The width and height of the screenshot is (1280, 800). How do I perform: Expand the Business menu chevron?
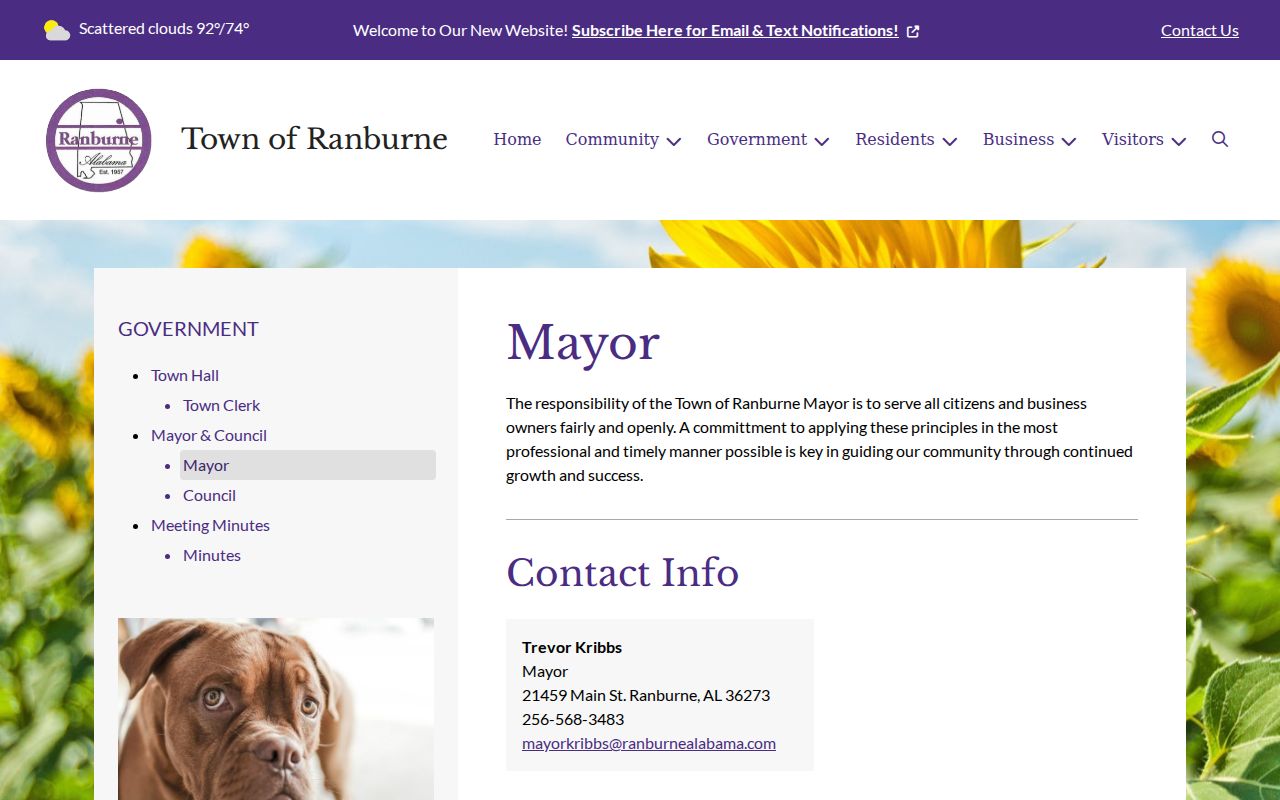point(1069,141)
